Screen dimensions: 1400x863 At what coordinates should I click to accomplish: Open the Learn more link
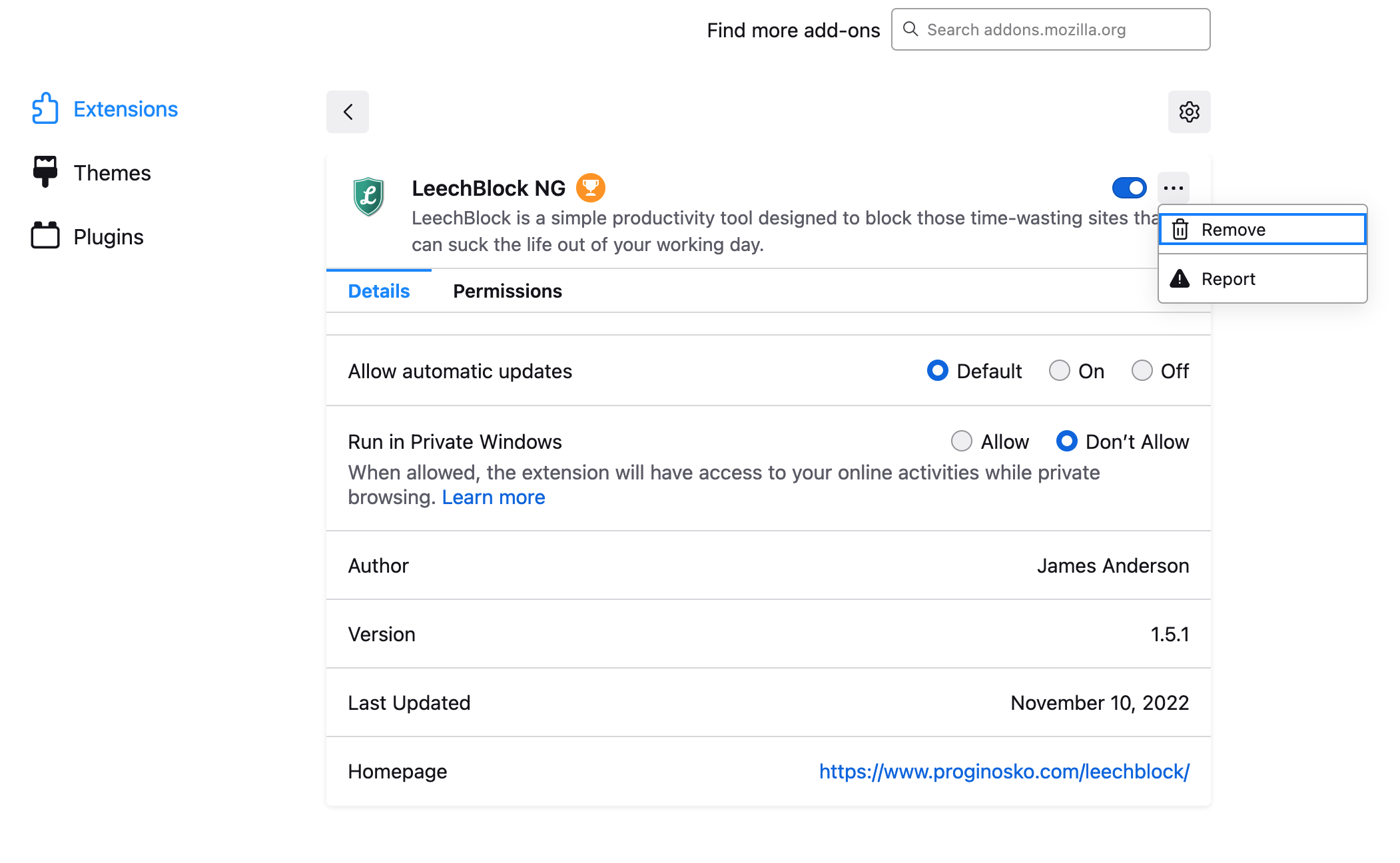(x=493, y=497)
